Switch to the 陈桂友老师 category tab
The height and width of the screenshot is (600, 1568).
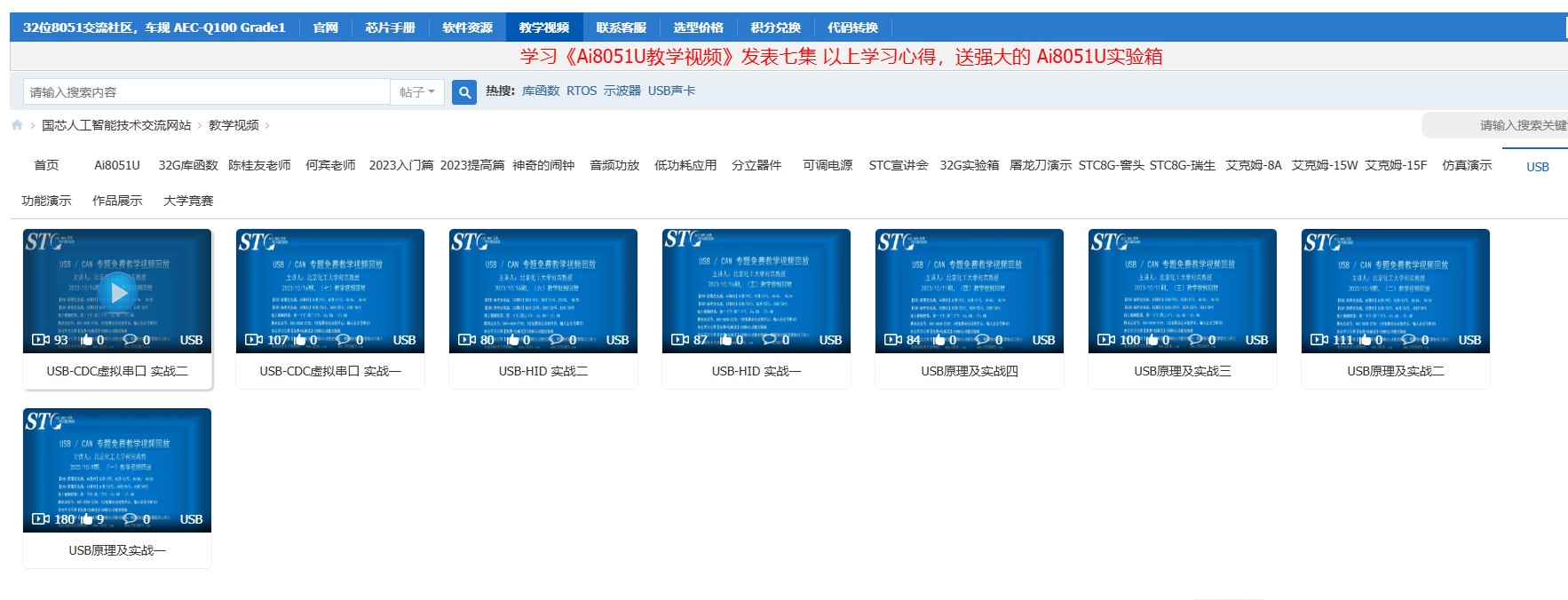tap(259, 165)
